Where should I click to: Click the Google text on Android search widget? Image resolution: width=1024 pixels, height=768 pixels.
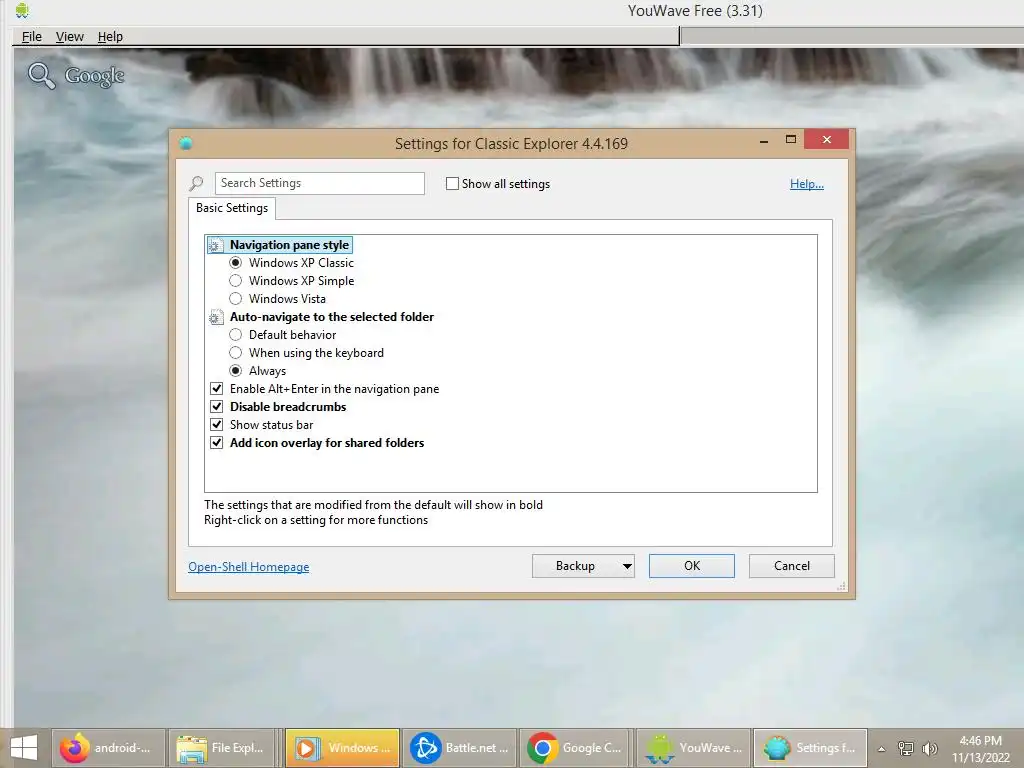[94, 76]
